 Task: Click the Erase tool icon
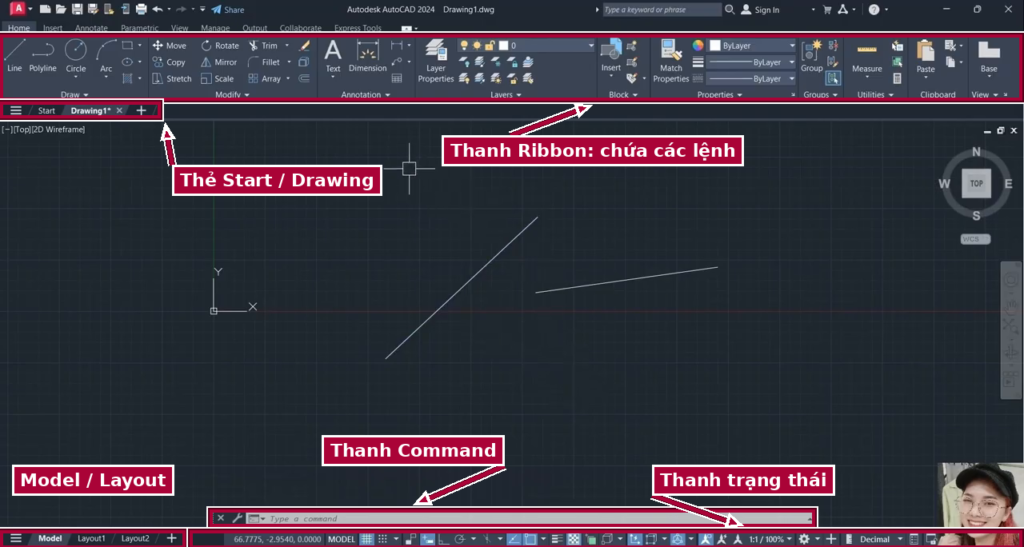(304, 46)
